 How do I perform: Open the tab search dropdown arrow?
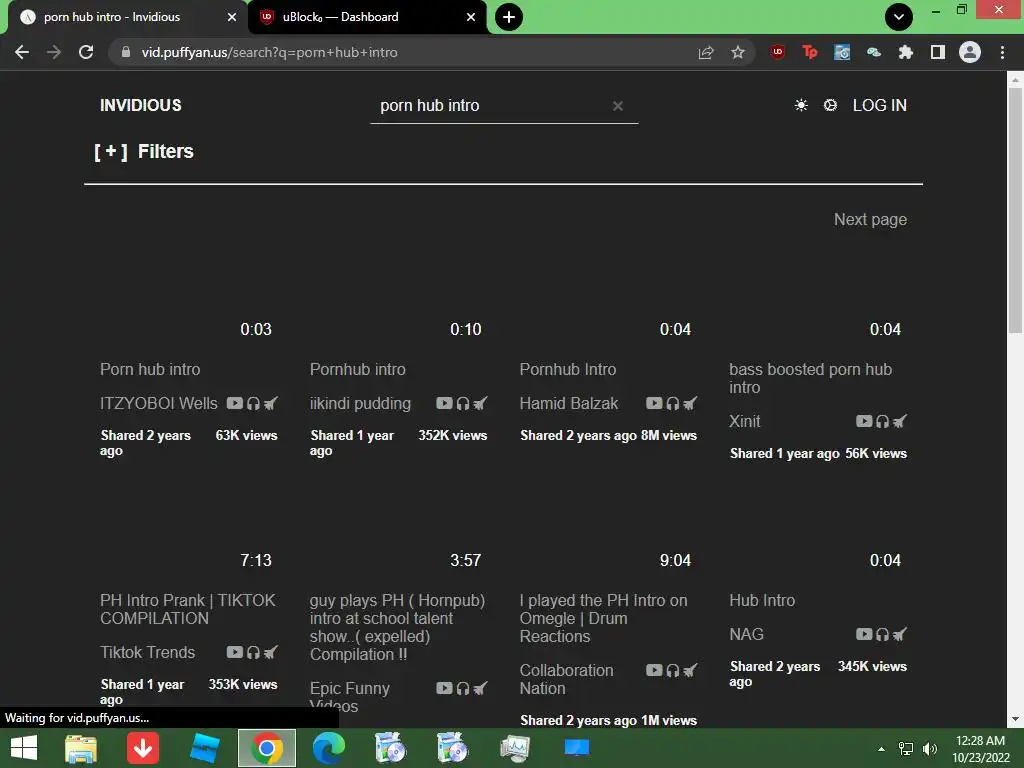coord(899,17)
